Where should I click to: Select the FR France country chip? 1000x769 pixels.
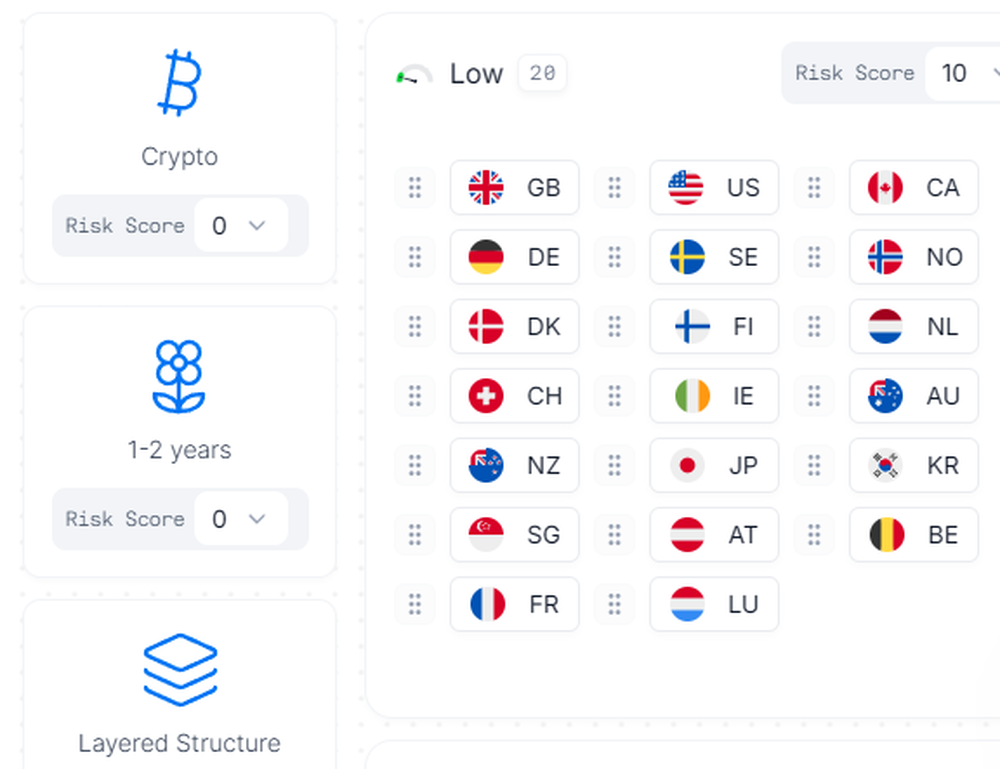pos(514,604)
